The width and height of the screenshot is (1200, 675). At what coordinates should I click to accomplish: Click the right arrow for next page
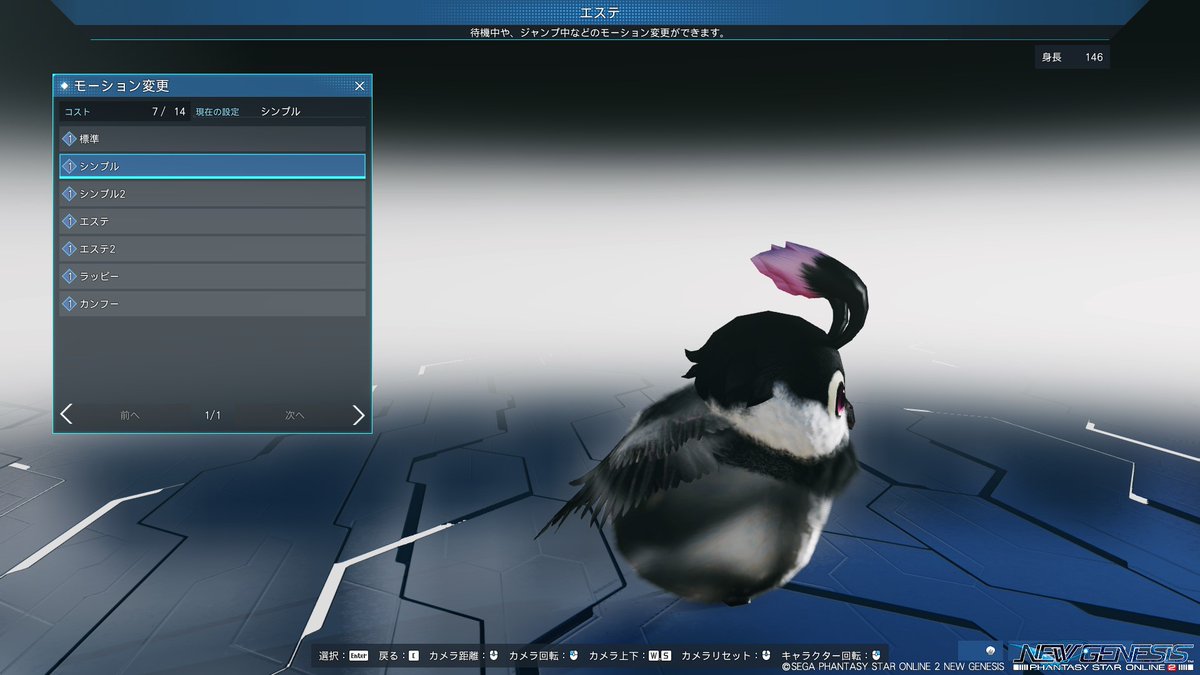[x=359, y=414]
